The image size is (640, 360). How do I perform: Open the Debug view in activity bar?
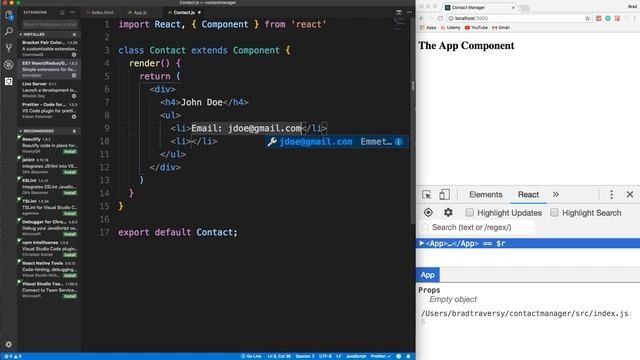(x=9, y=64)
